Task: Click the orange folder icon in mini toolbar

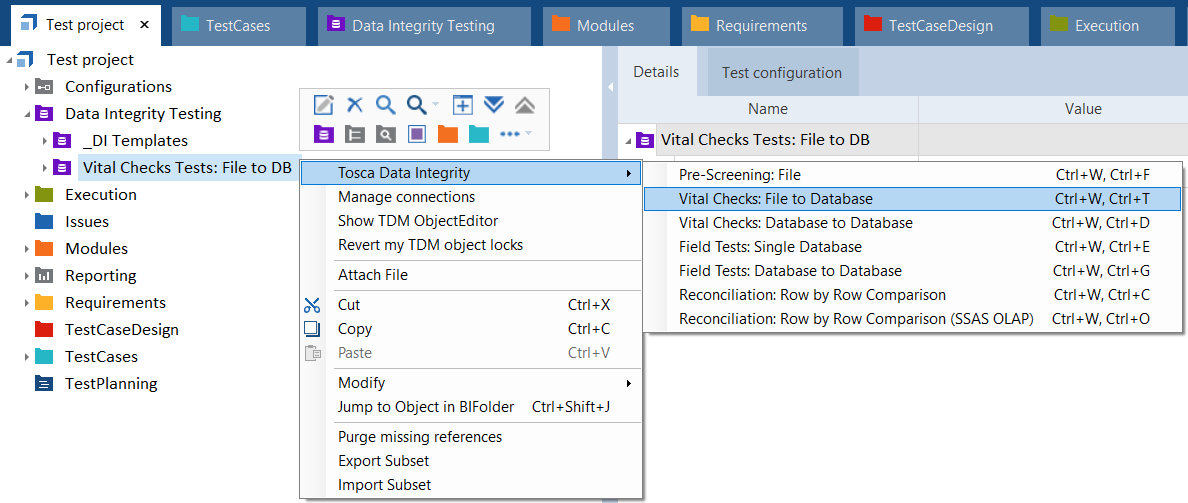Action: (x=447, y=133)
